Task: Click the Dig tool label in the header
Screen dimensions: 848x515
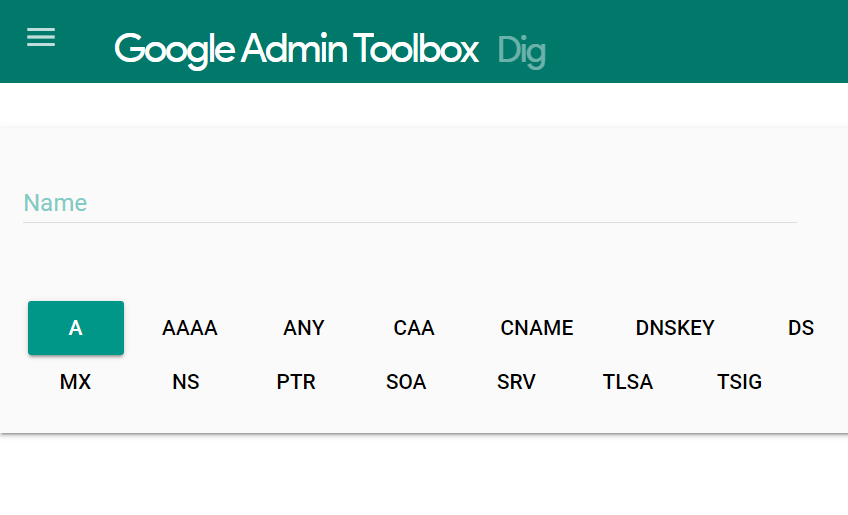Action: 521,52
